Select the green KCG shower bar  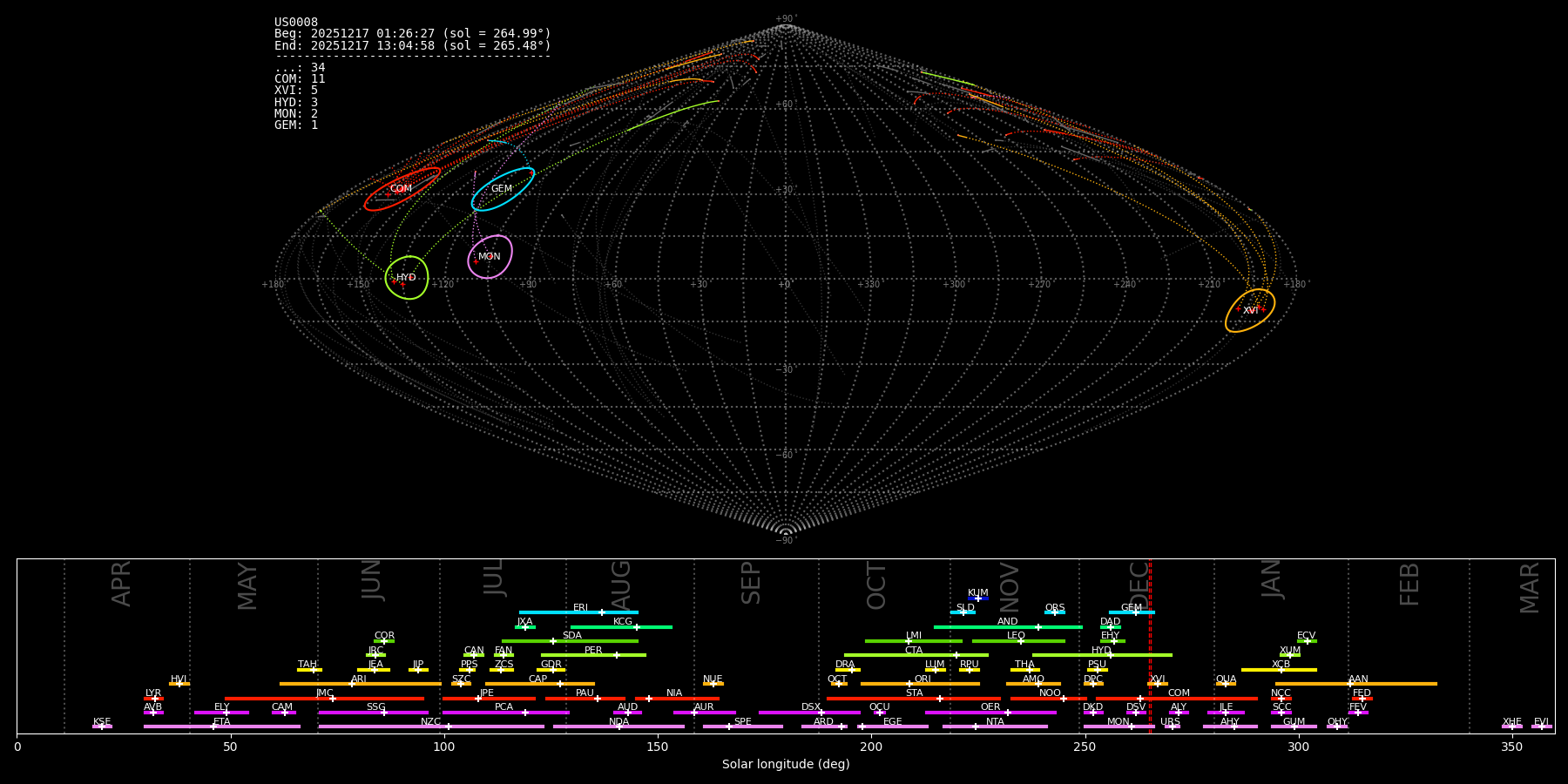coord(621,626)
